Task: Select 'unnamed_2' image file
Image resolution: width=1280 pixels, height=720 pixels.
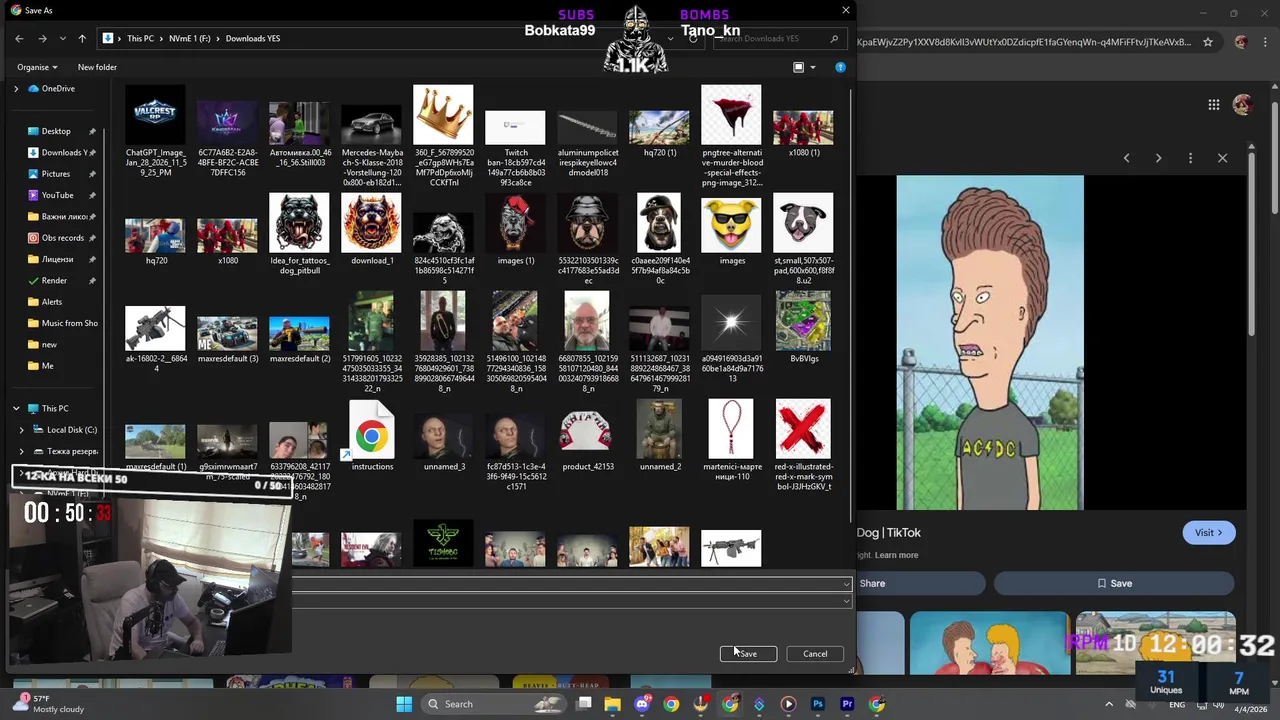Action: click(x=660, y=437)
